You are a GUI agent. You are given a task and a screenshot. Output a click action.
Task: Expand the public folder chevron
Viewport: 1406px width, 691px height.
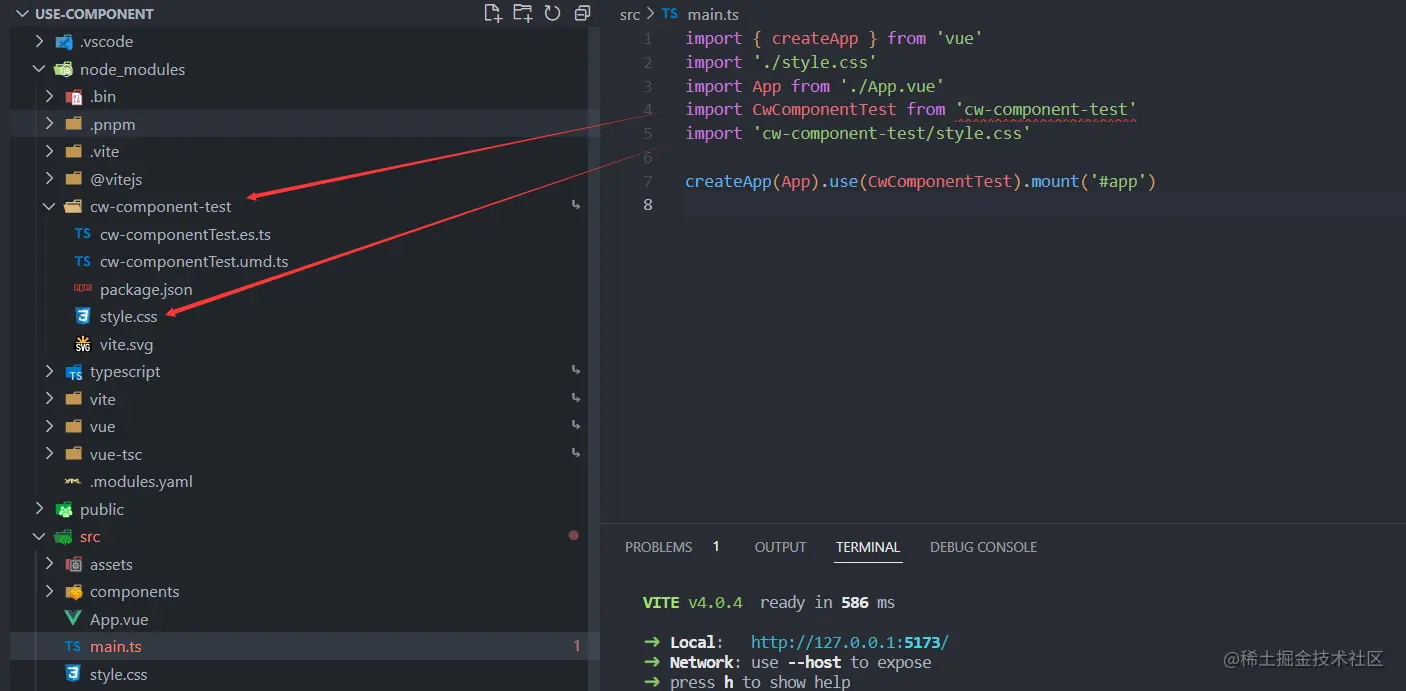[x=39, y=509]
